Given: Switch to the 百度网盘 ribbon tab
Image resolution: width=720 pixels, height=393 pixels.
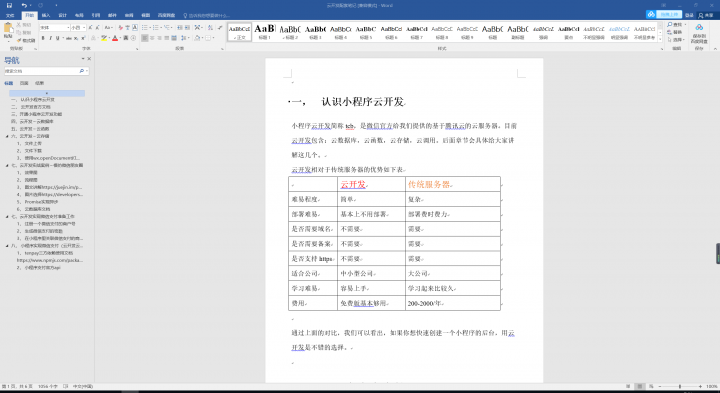Looking at the screenshot, I should click(x=166, y=15).
